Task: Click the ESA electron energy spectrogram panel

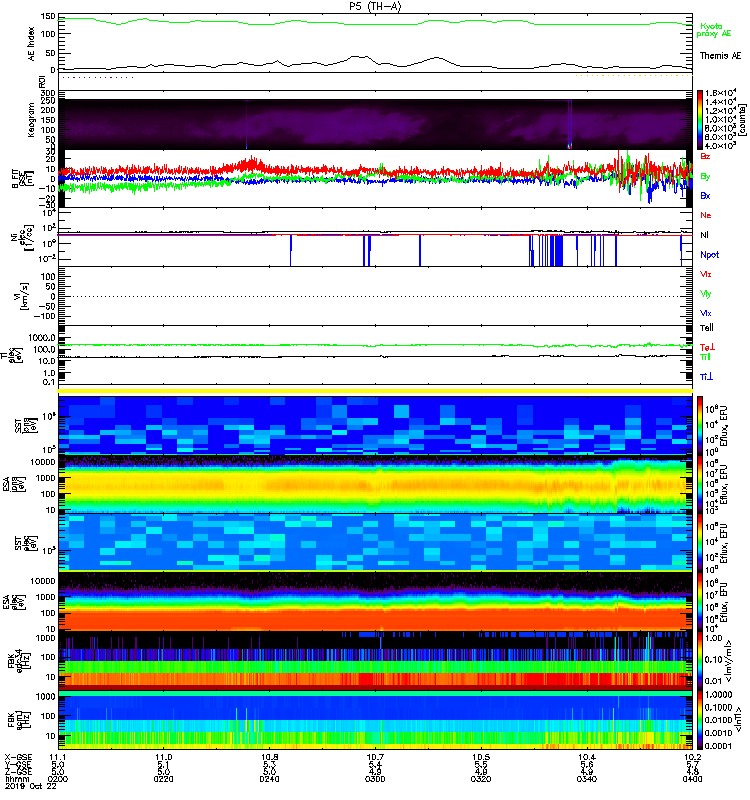Action: pyautogui.click(x=375, y=601)
